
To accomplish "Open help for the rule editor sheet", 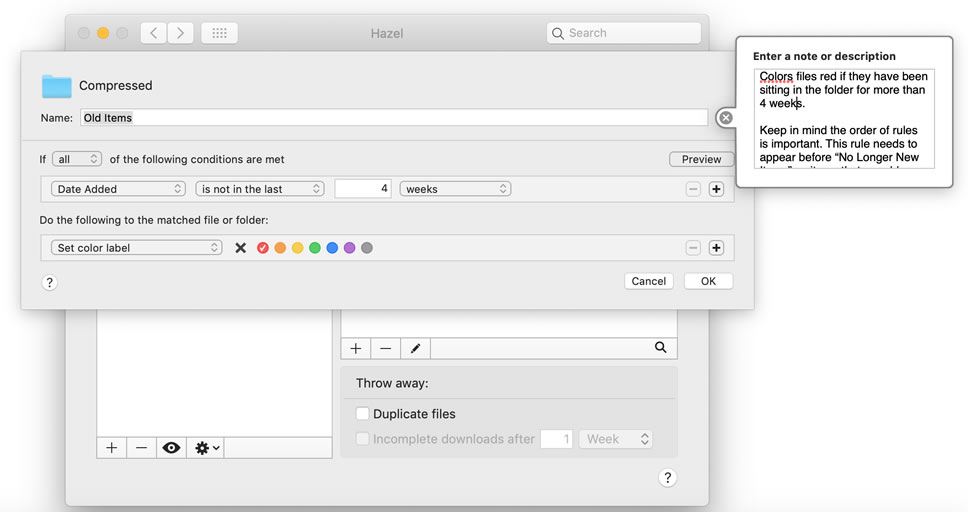I will click(x=49, y=282).
